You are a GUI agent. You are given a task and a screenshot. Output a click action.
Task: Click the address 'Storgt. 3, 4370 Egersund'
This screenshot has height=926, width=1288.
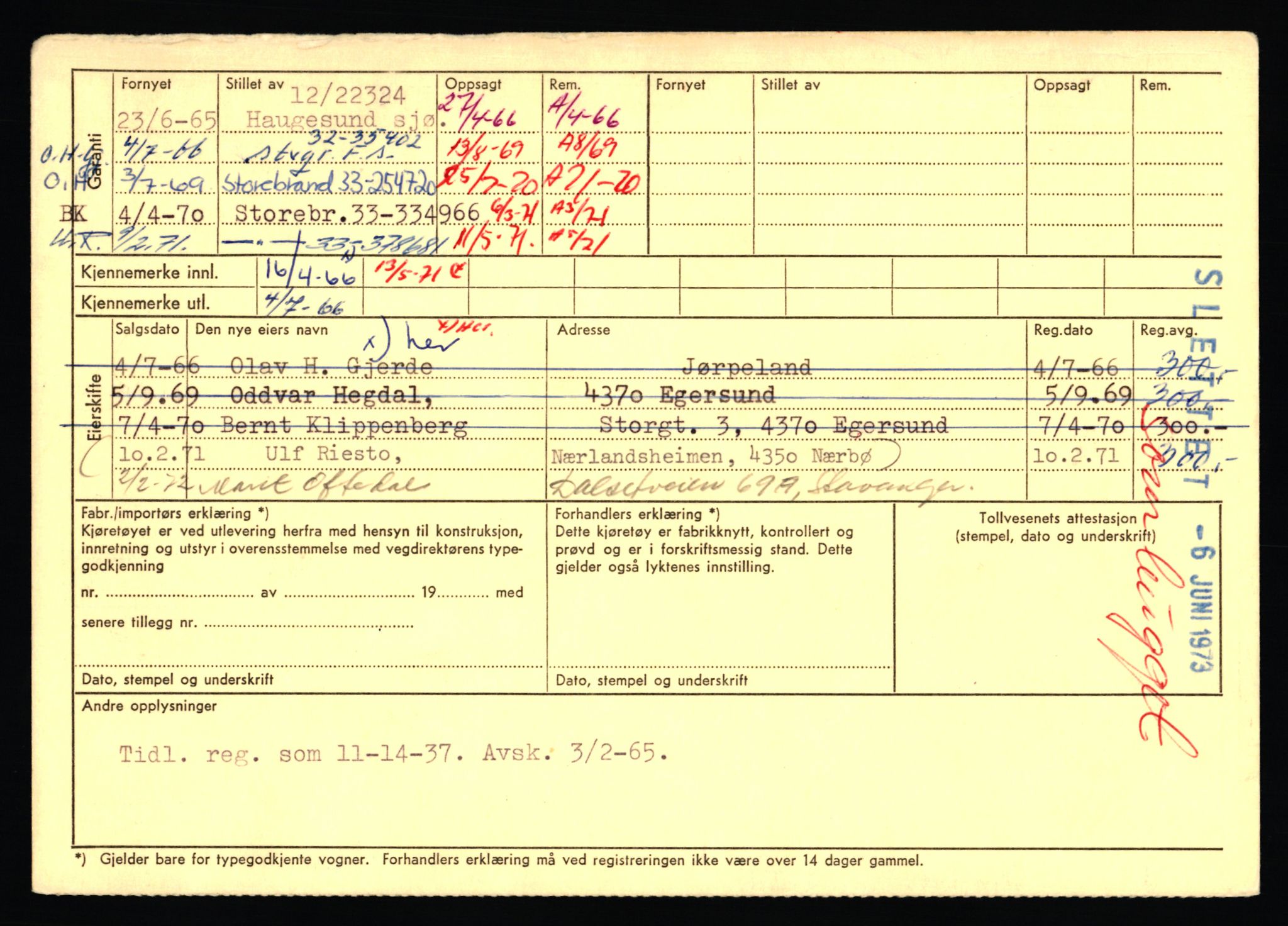(x=773, y=425)
